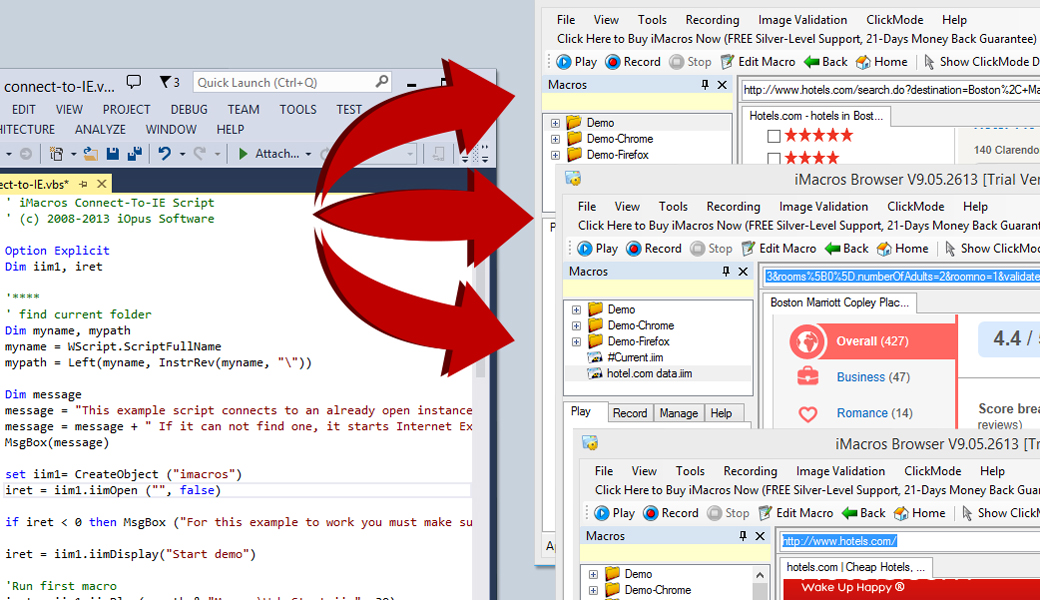This screenshot has width=1040, height=600.
Task: Select the 'Boston Marriott Copley Plac...' tab
Action: pos(839,303)
